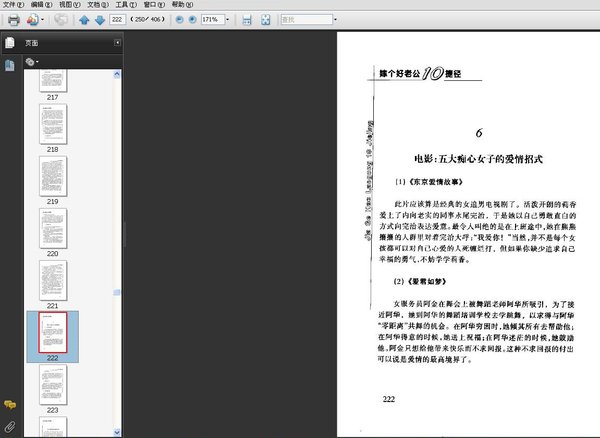Click the page number field showing 222
Viewport: 600px width, 438px height.
pyautogui.click(x=117, y=19)
